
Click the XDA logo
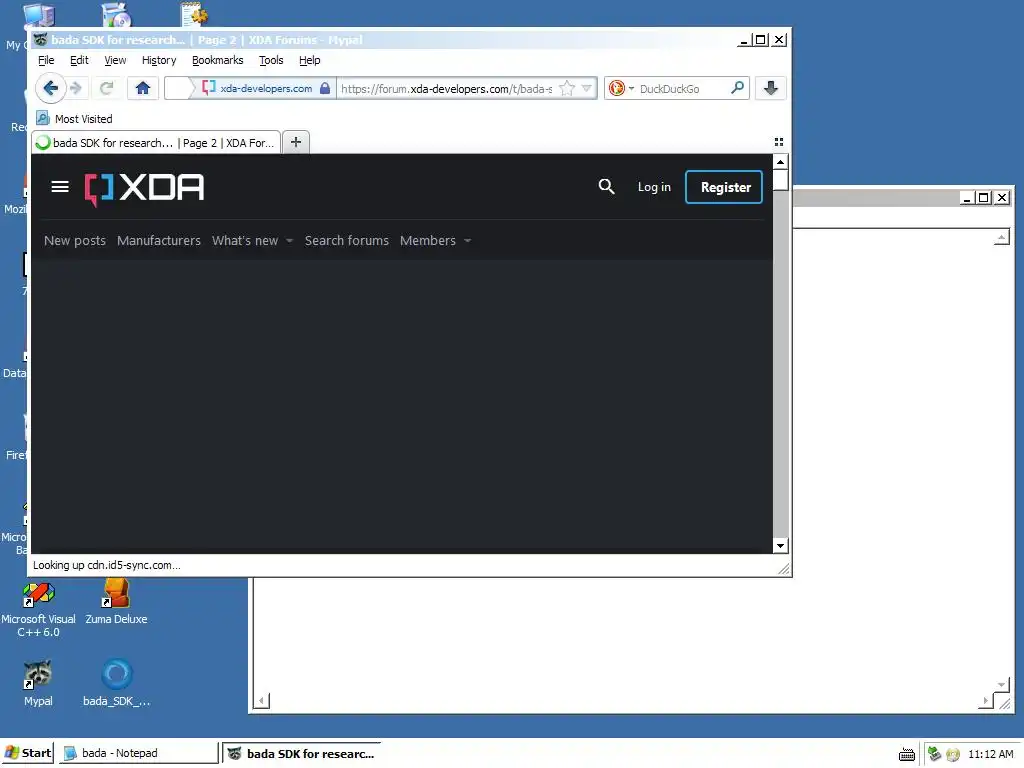(144, 188)
